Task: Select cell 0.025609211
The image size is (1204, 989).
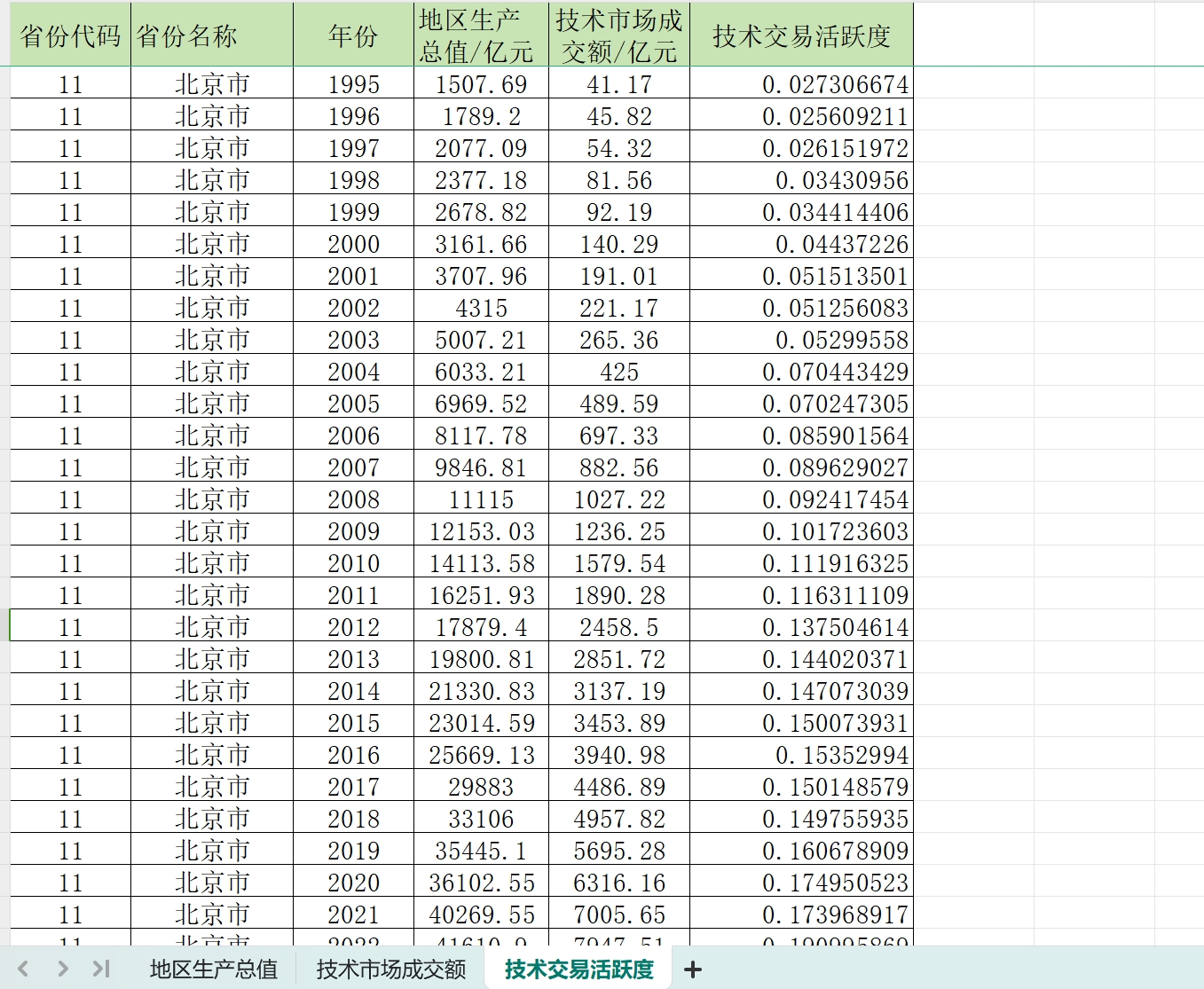Action: pos(801,116)
